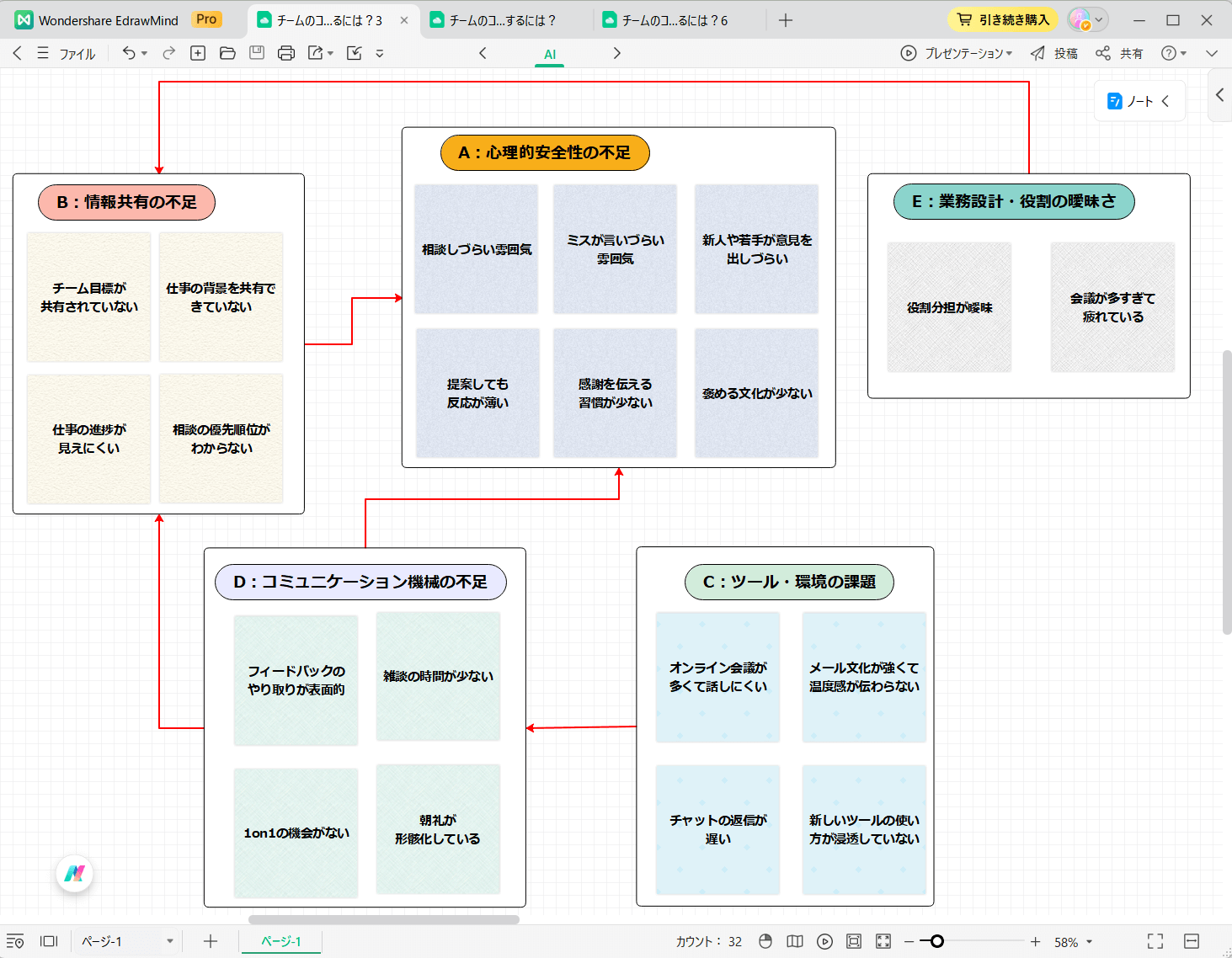Viewport: 1232px width, 958px height.
Task: Click the zoom slider handle
Action: tap(937, 941)
